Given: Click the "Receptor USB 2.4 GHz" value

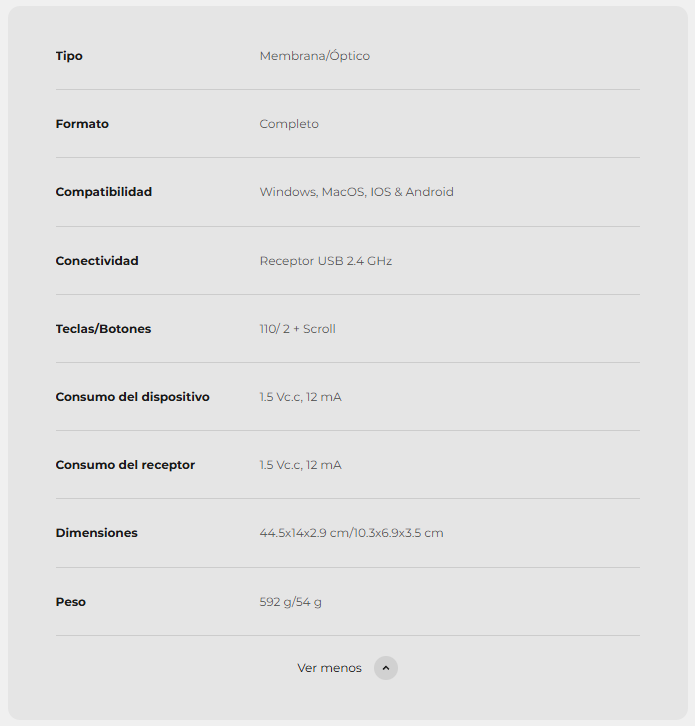Looking at the screenshot, I should (325, 261).
